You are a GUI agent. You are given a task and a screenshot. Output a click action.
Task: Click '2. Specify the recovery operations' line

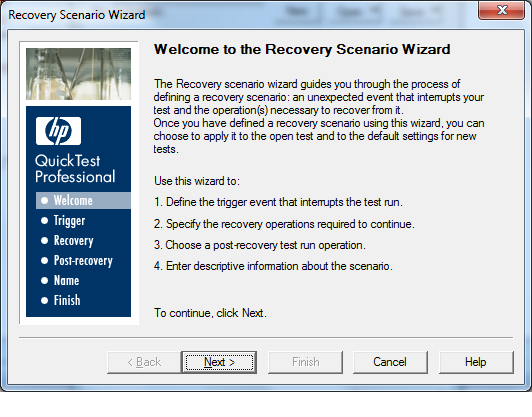(x=284, y=224)
